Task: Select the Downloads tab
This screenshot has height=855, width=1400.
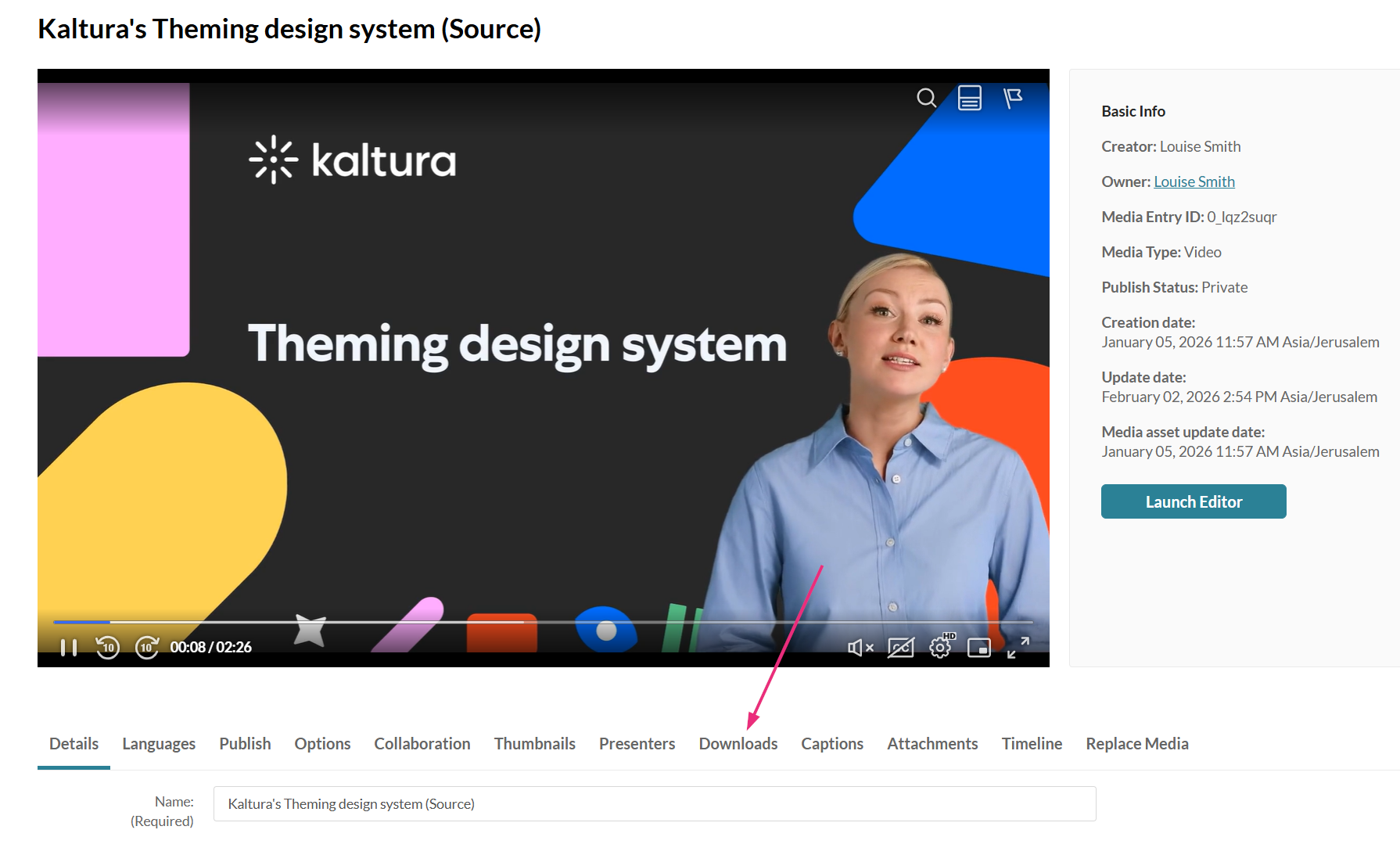Action: 738,744
